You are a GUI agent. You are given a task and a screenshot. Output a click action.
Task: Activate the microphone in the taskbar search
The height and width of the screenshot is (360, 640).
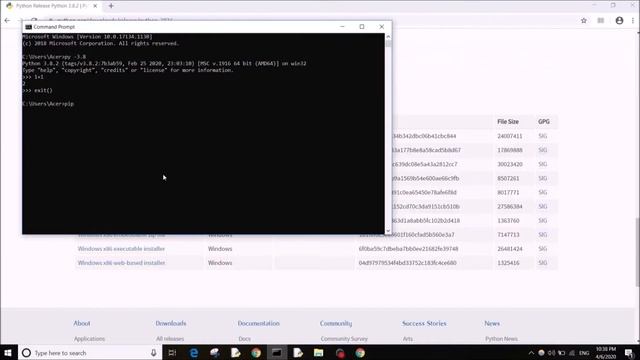(153, 353)
